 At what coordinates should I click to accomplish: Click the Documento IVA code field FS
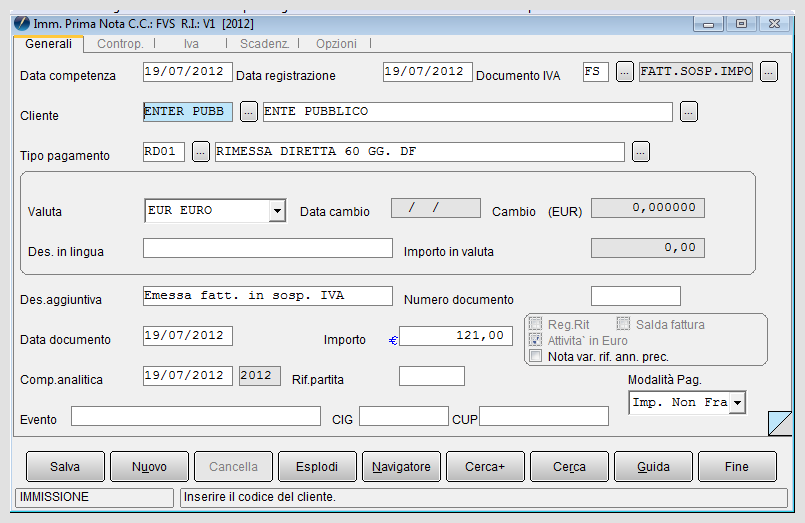[596, 72]
